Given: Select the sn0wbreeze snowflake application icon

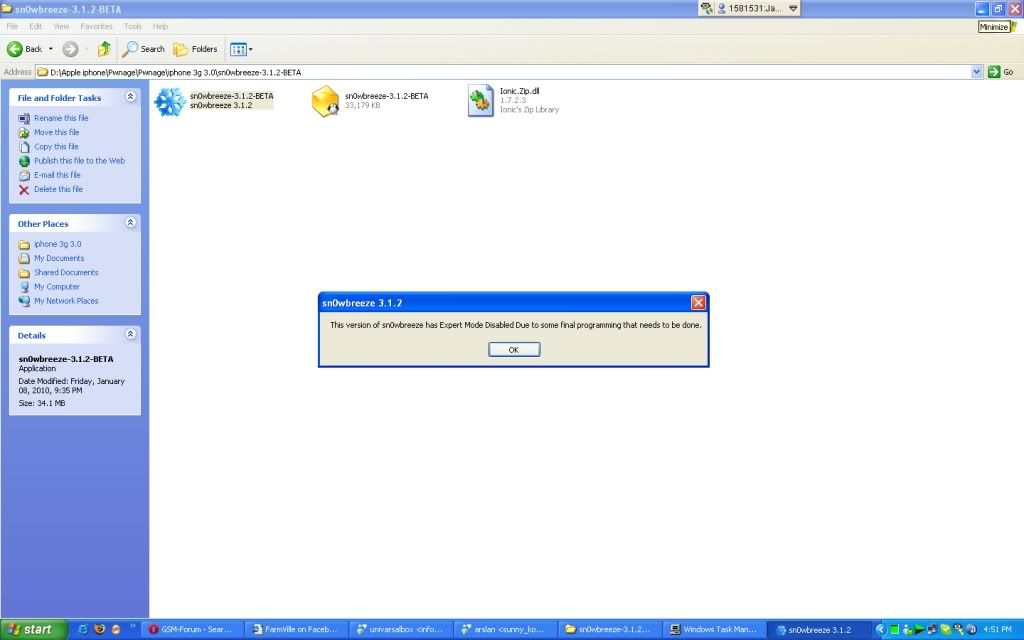Looking at the screenshot, I should click(170, 102).
